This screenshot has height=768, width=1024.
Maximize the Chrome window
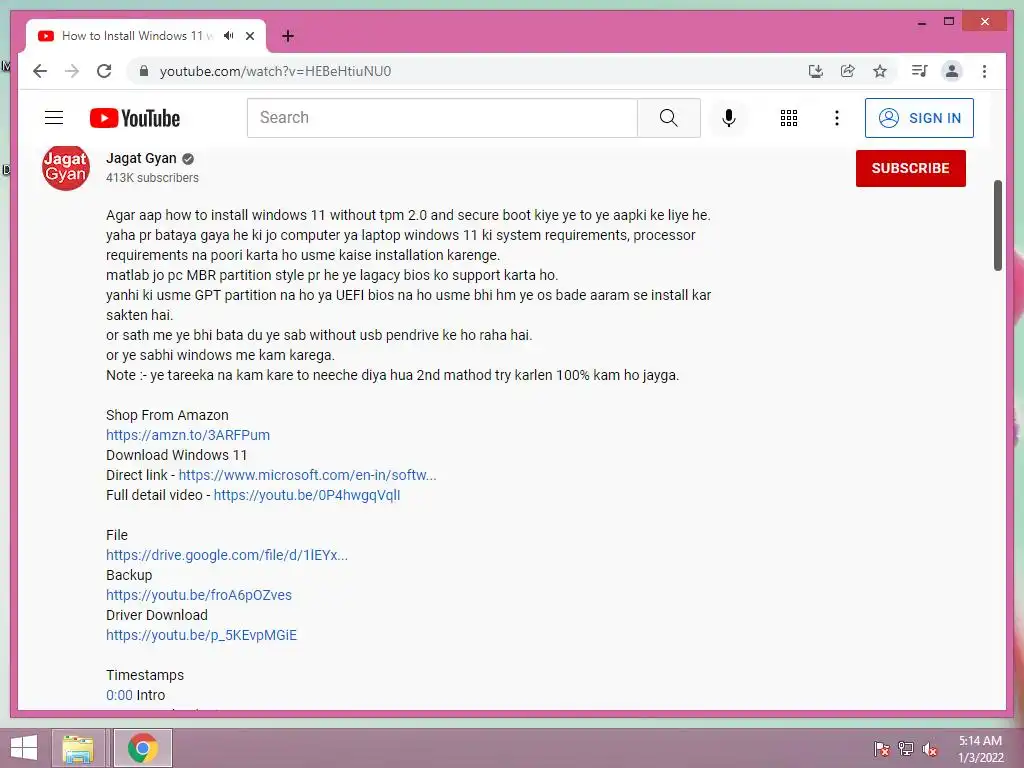949,22
